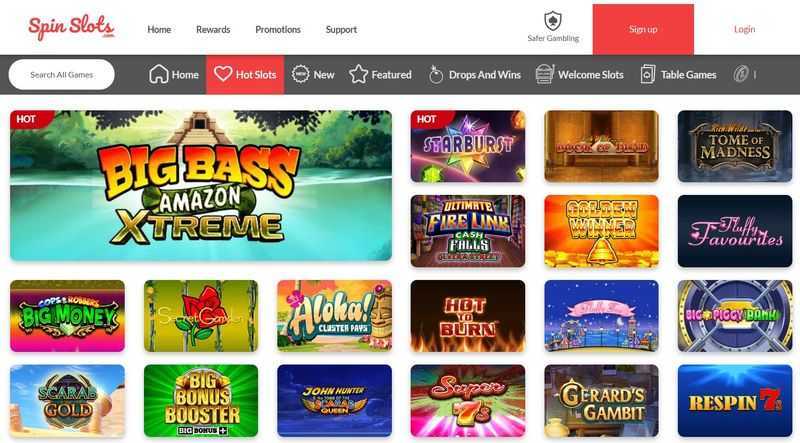Select the Hot Slots heart icon
The image size is (800, 443).
point(223,74)
